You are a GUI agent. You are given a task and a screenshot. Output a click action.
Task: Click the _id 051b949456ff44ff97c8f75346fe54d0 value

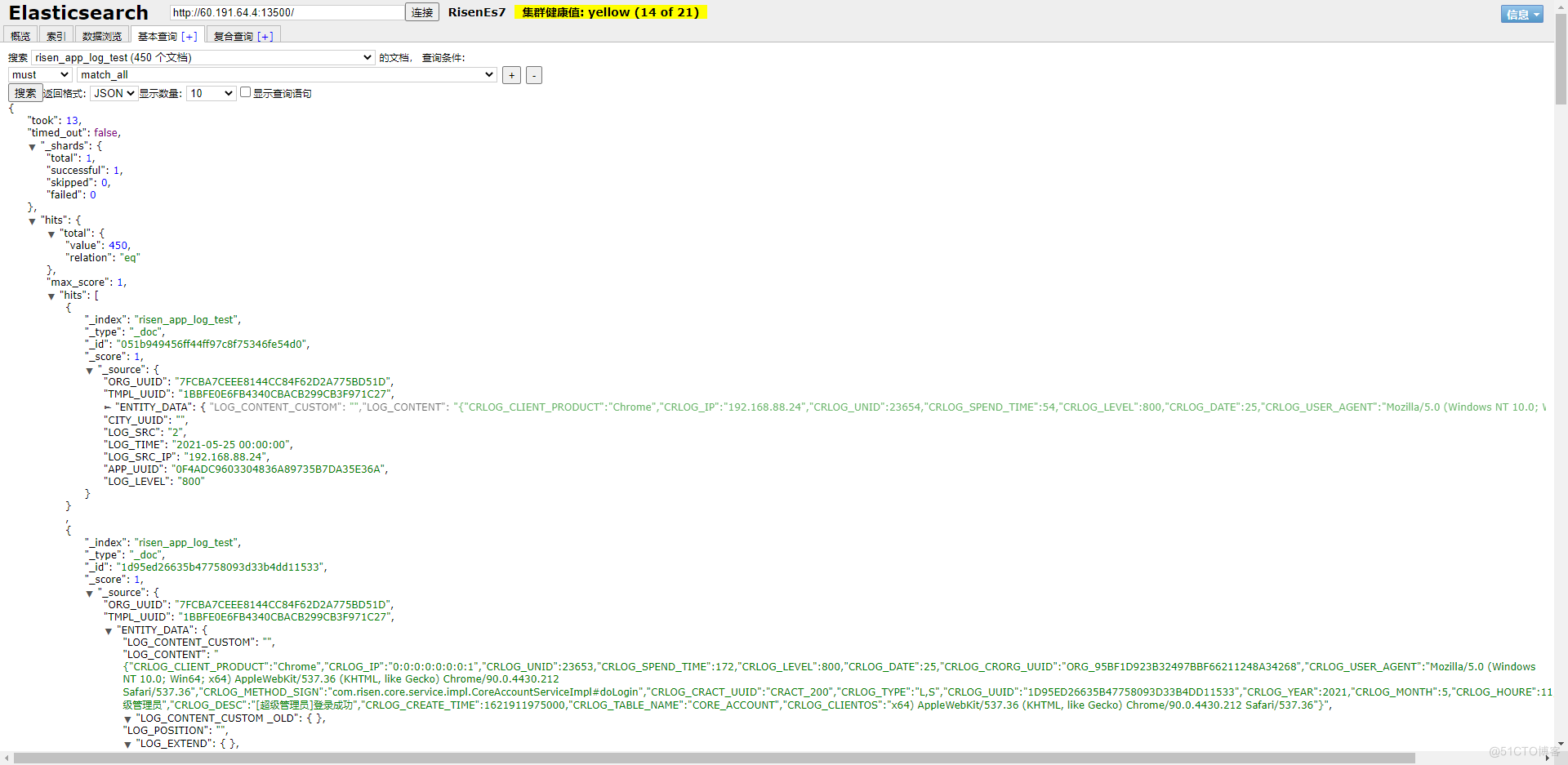pyautogui.click(x=213, y=344)
